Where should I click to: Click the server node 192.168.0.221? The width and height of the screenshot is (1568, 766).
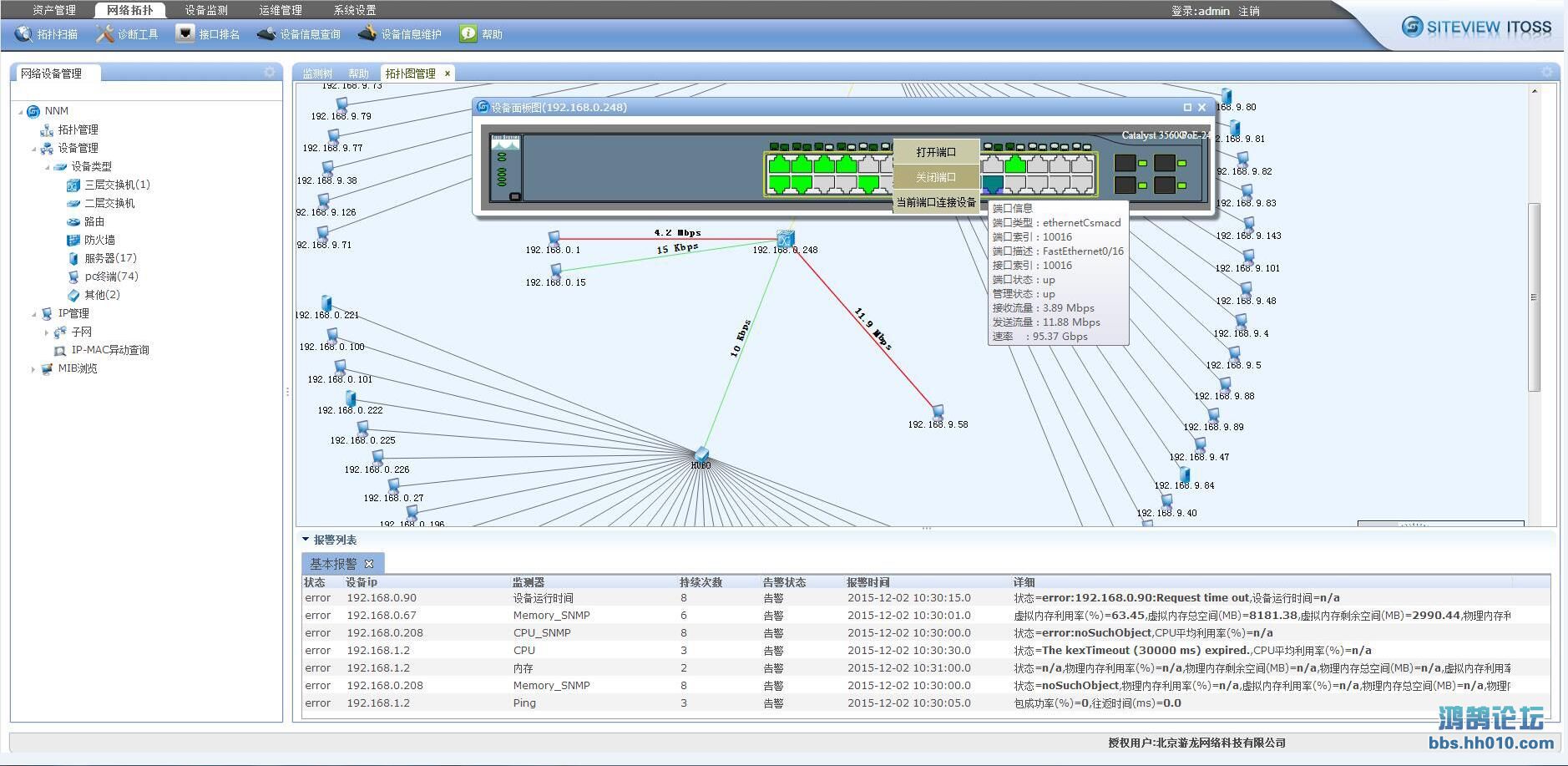(326, 302)
